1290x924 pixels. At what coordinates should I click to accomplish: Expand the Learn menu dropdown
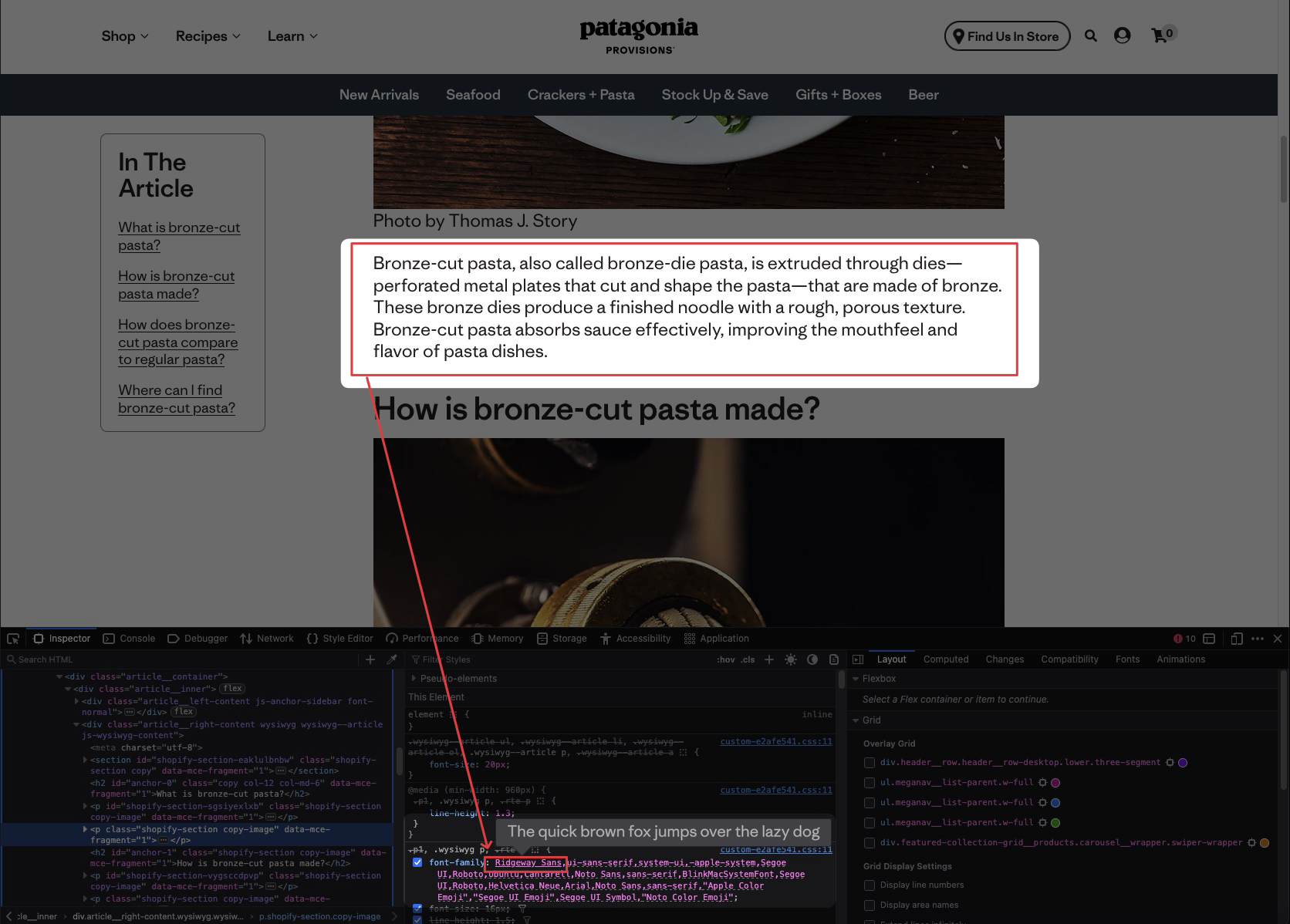tap(292, 36)
